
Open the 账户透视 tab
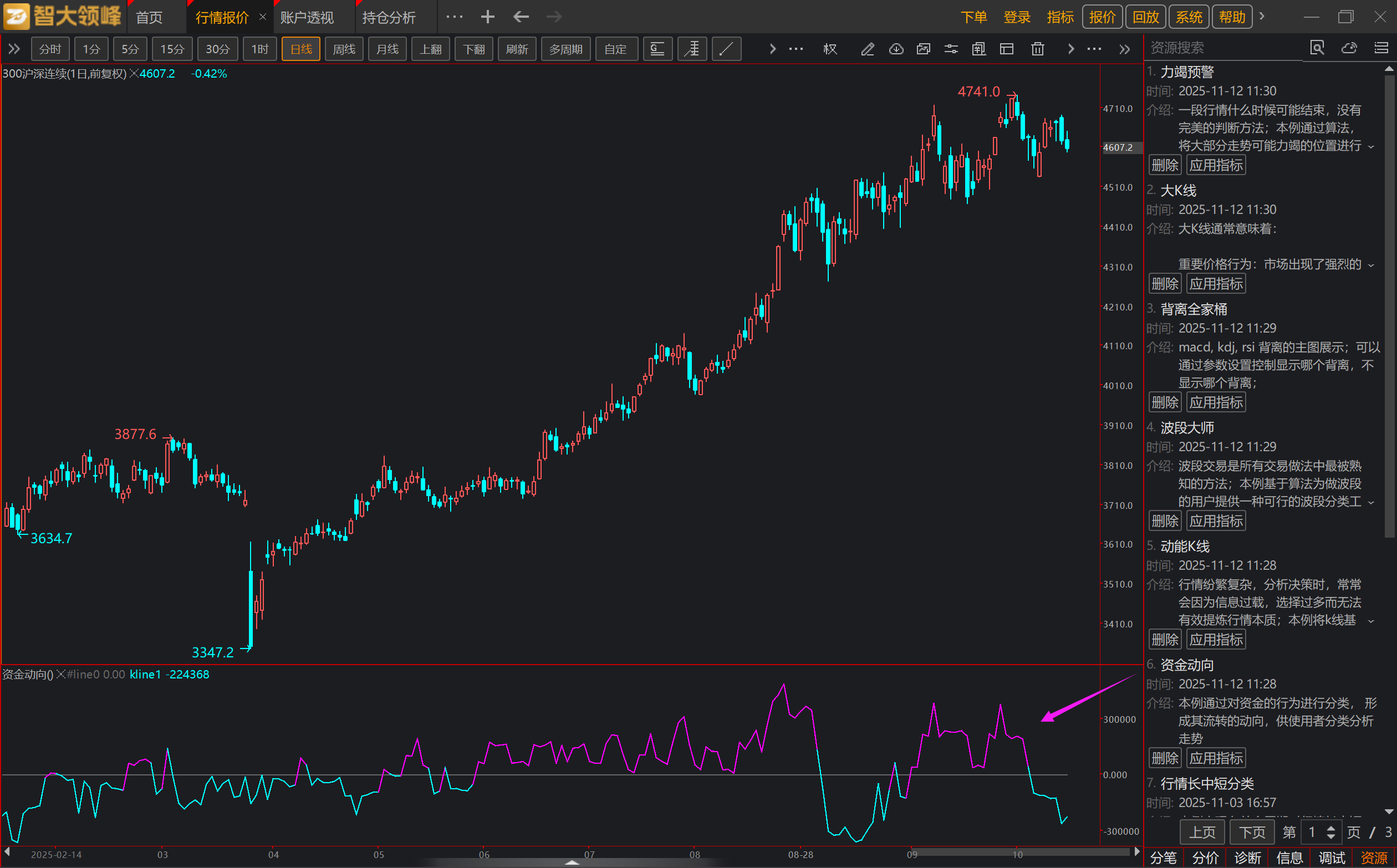pyautogui.click(x=307, y=17)
